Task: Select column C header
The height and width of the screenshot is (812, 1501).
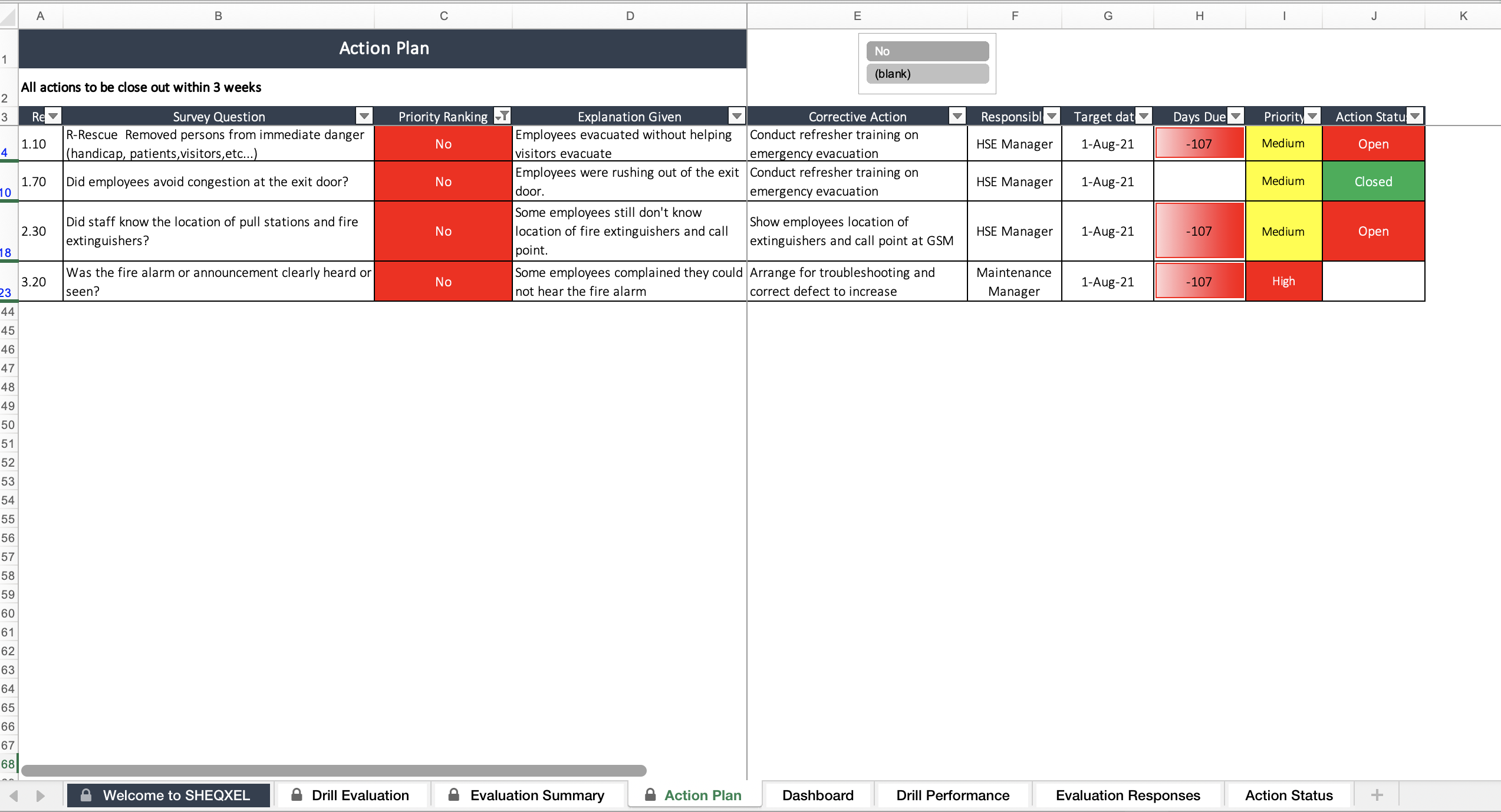Action: point(443,16)
